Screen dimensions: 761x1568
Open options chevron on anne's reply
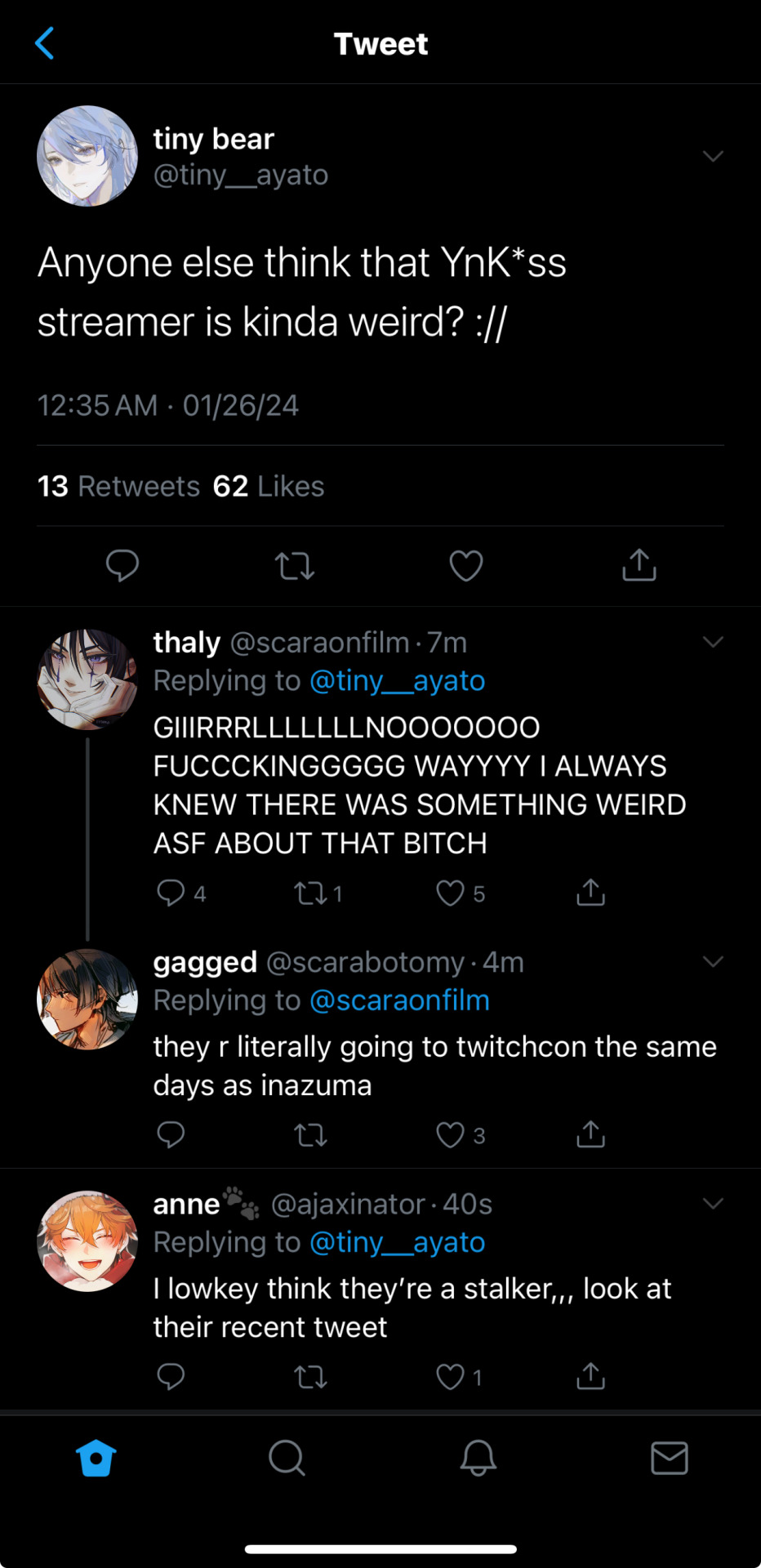pyautogui.click(x=713, y=1203)
